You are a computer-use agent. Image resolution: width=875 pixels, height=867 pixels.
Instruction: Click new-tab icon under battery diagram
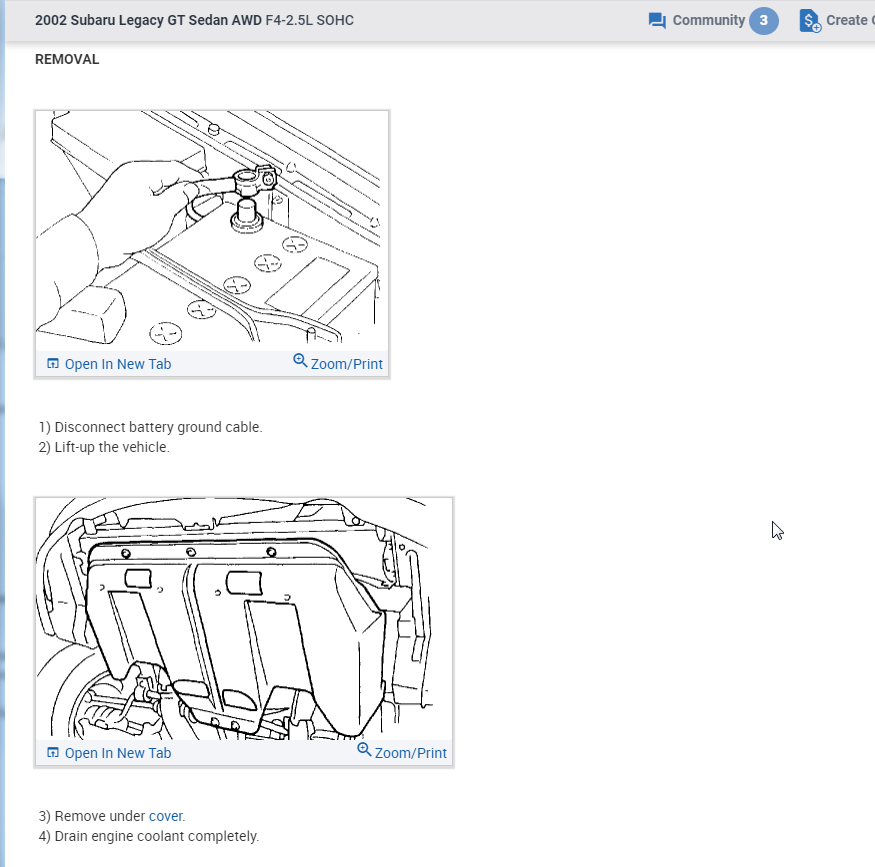coord(52,363)
